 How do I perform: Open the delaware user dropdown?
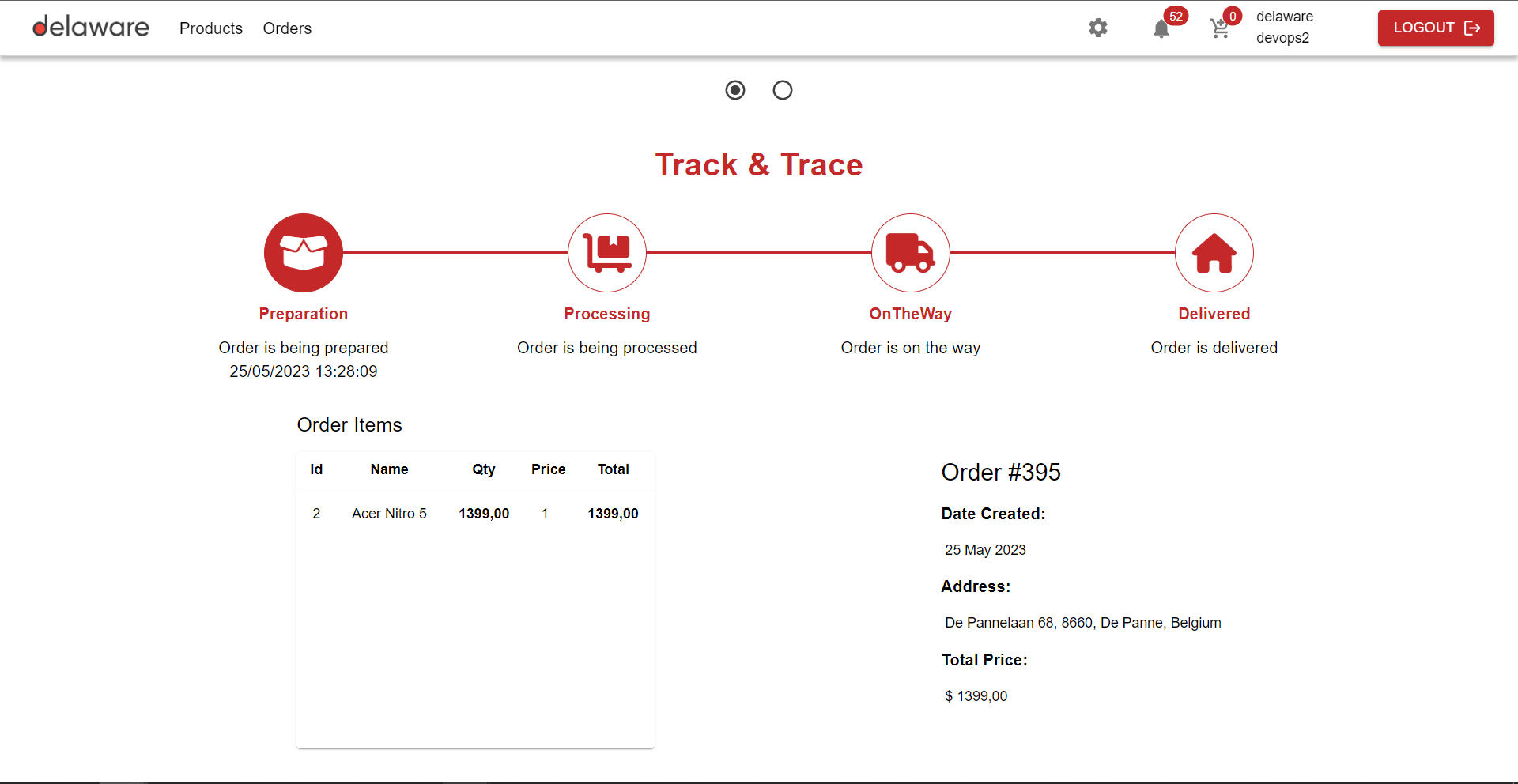(1284, 17)
